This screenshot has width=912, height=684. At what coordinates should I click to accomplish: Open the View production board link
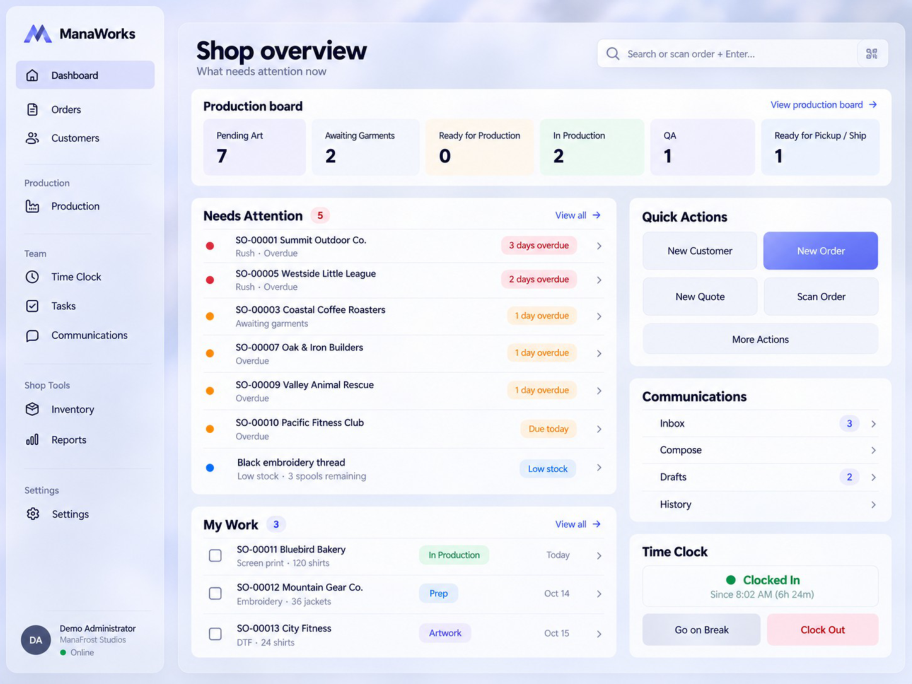coord(823,105)
